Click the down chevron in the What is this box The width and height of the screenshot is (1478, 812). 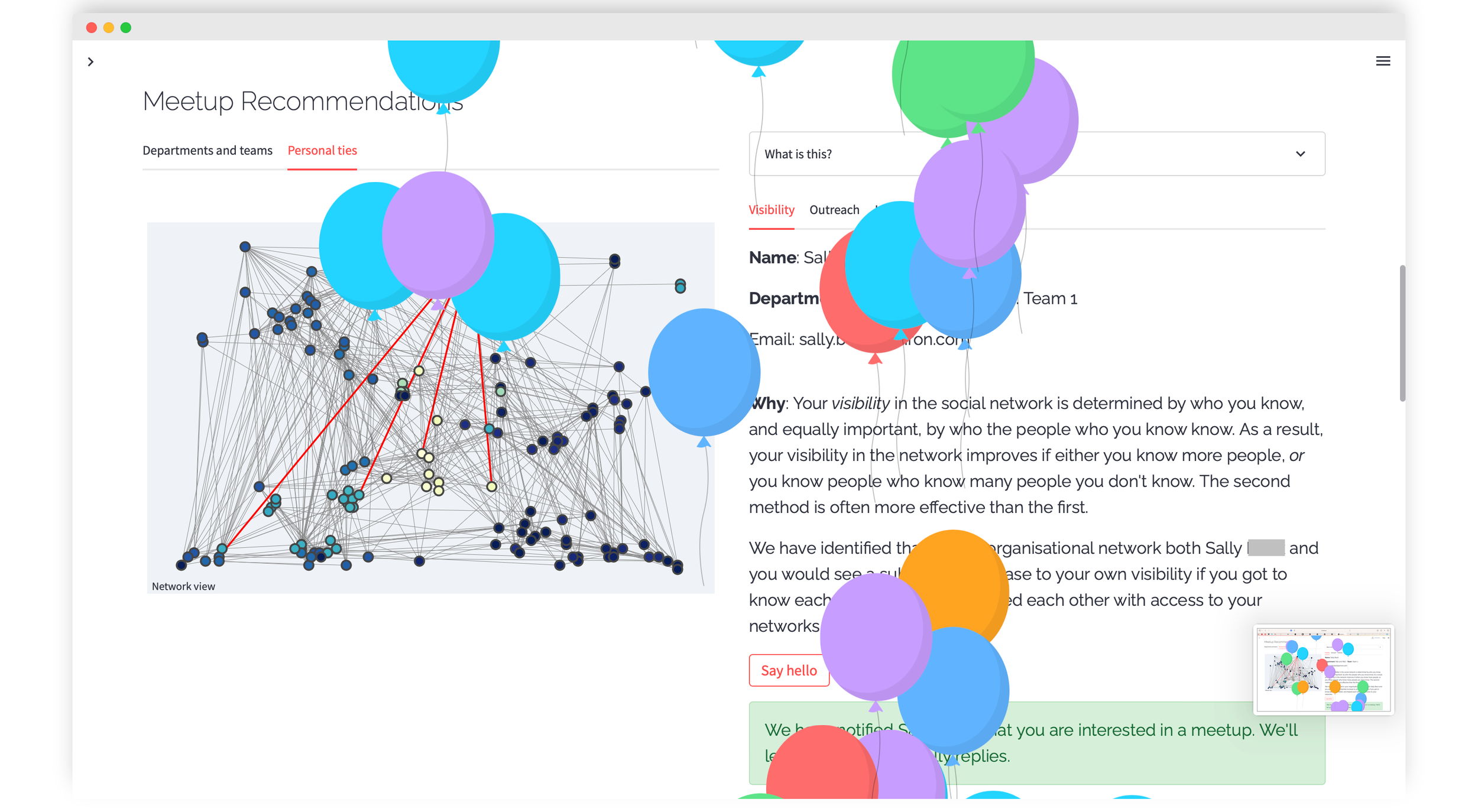tap(1300, 154)
